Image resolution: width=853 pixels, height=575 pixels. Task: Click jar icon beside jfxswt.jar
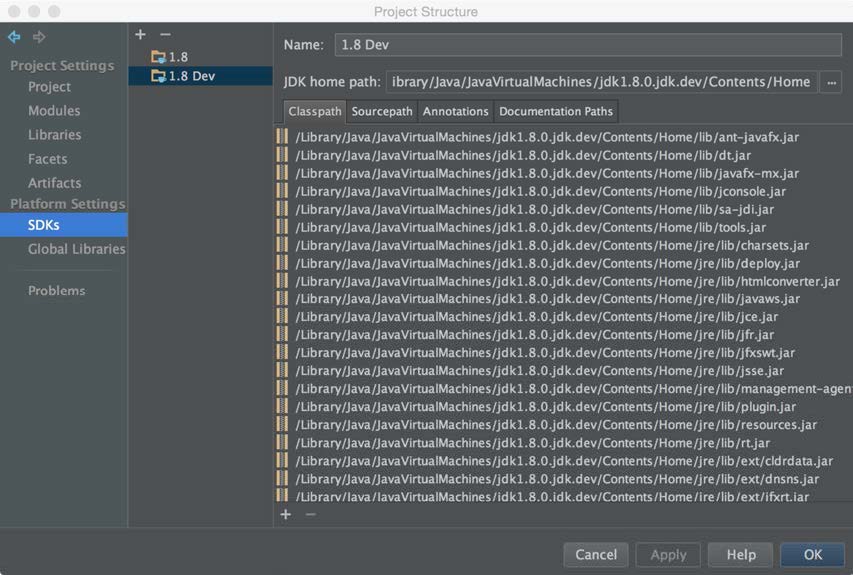[282, 352]
